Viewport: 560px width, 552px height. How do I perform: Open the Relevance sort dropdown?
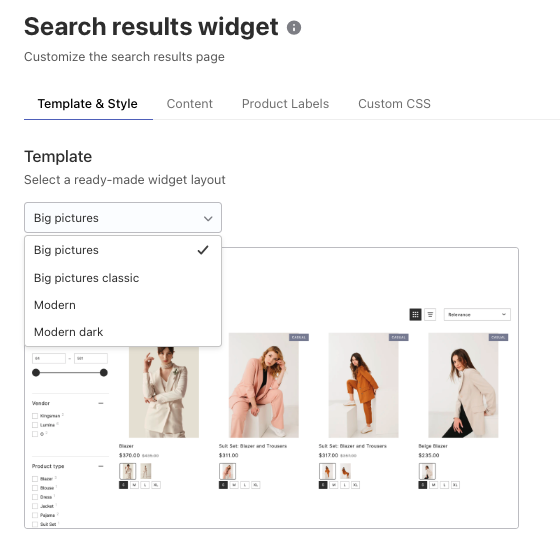[477, 315]
